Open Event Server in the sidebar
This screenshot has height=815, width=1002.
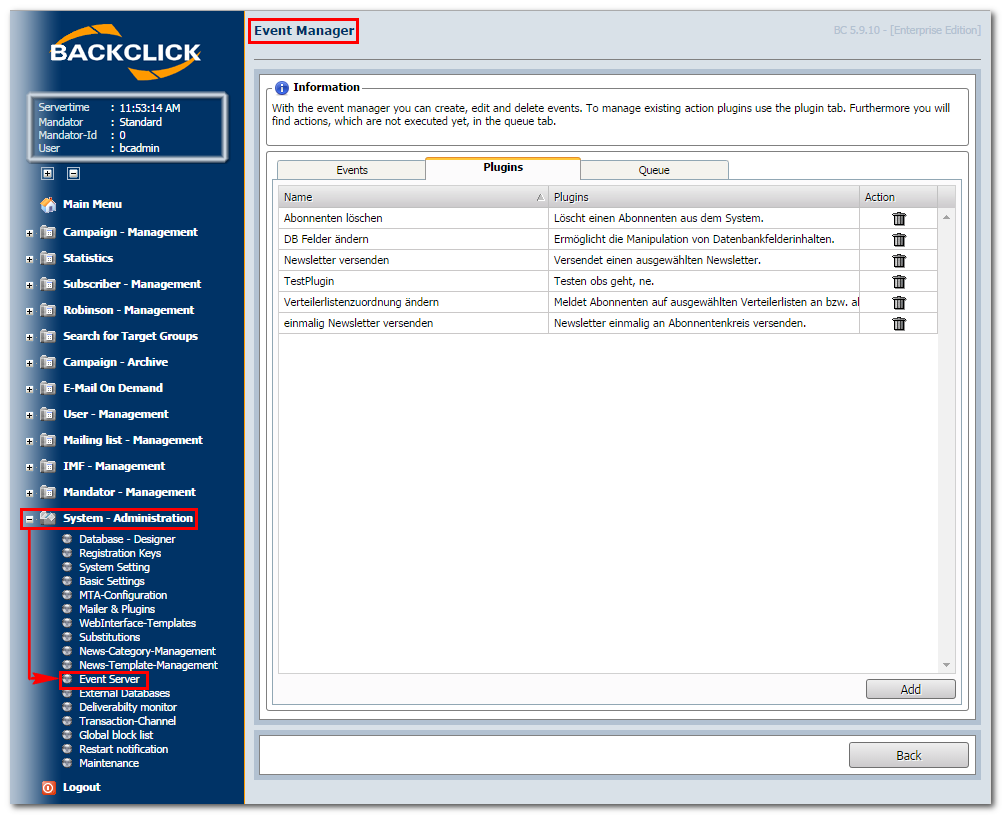109,679
